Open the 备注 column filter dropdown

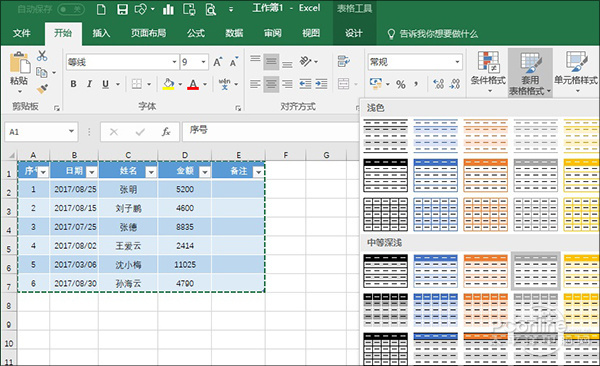[258, 172]
